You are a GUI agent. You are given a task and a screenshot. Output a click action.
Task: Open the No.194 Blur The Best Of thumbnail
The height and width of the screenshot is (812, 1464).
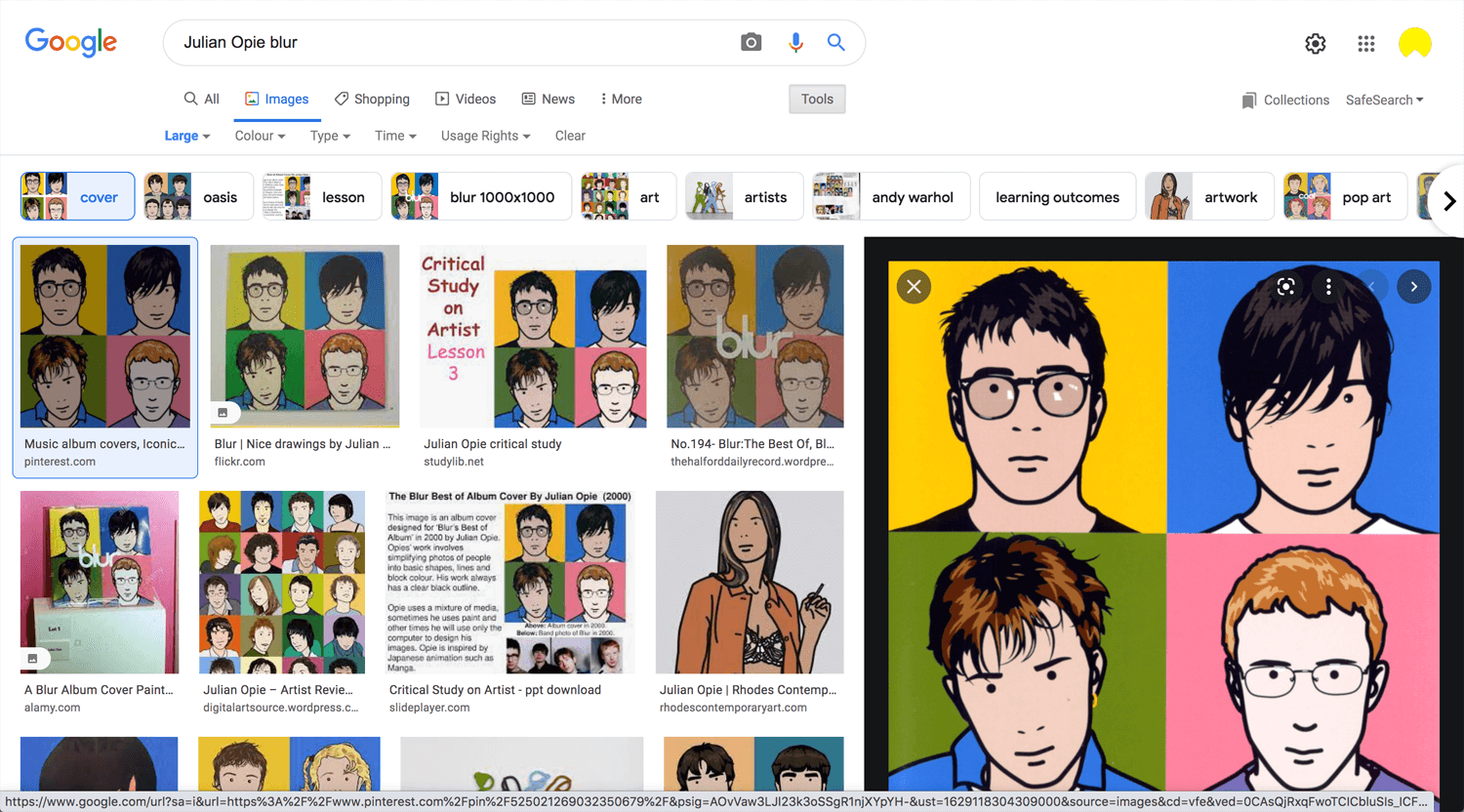755,336
